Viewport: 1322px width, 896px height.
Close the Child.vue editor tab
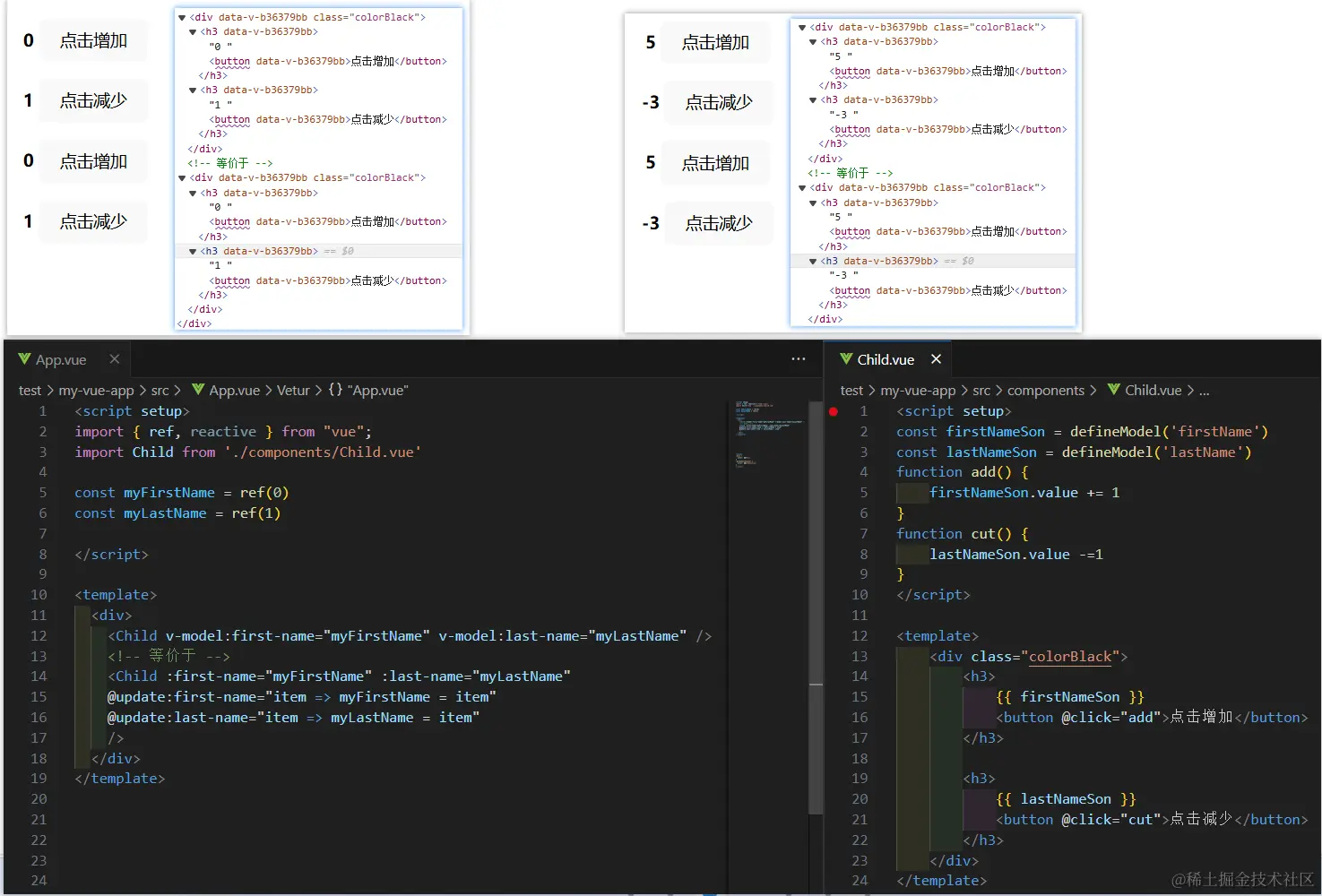(x=936, y=359)
